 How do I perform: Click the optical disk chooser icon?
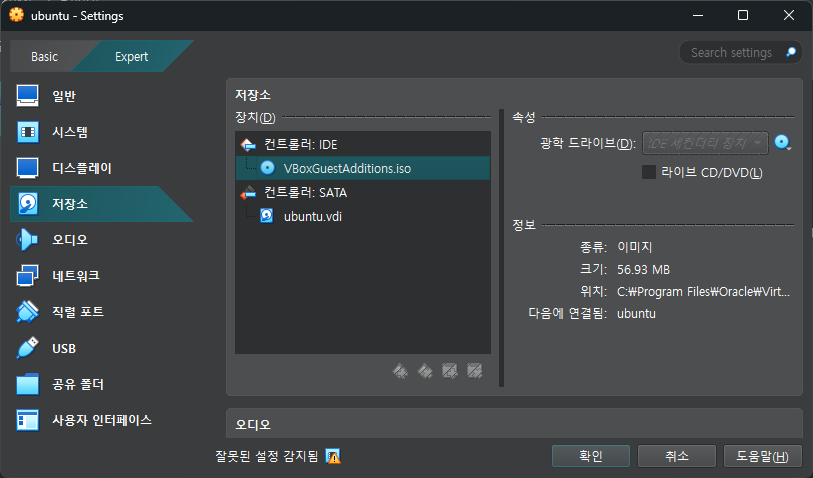click(x=782, y=143)
